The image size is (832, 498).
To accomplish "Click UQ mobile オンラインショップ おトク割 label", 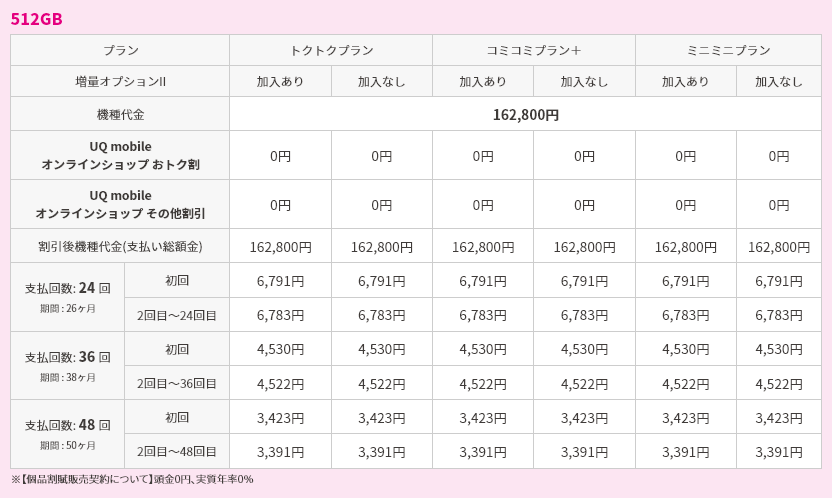I will (x=120, y=155).
